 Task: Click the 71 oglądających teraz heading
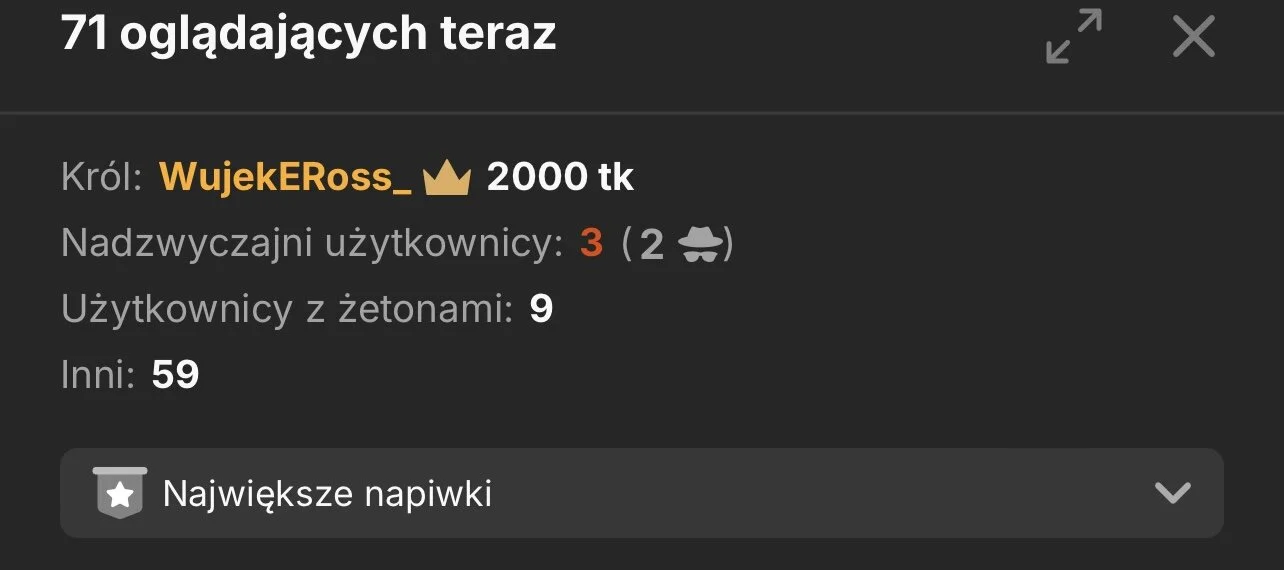308,35
